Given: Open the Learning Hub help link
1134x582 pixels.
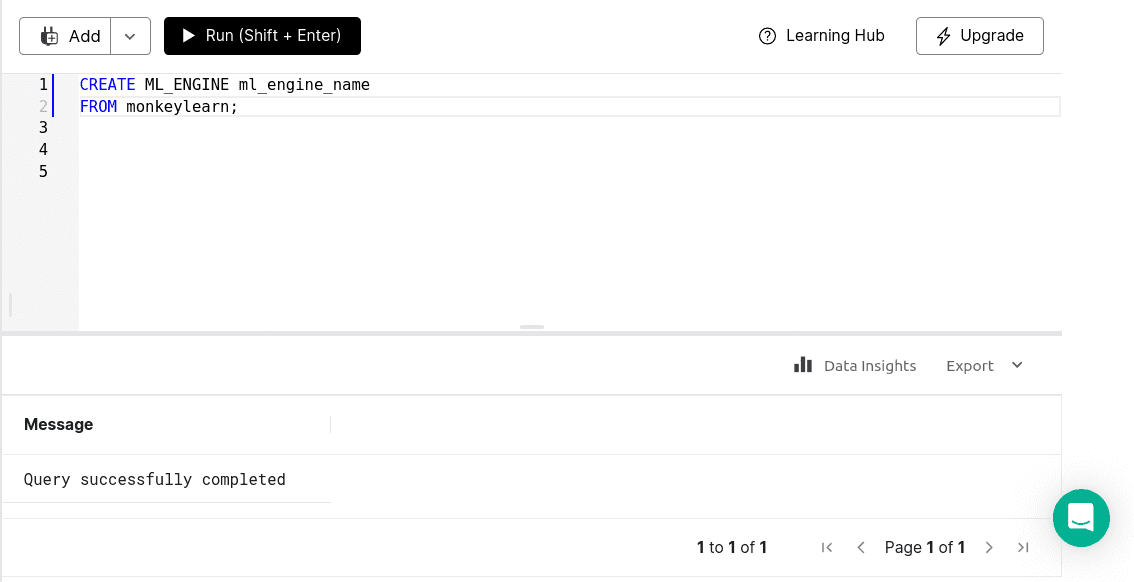Looking at the screenshot, I should click(822, 36).
